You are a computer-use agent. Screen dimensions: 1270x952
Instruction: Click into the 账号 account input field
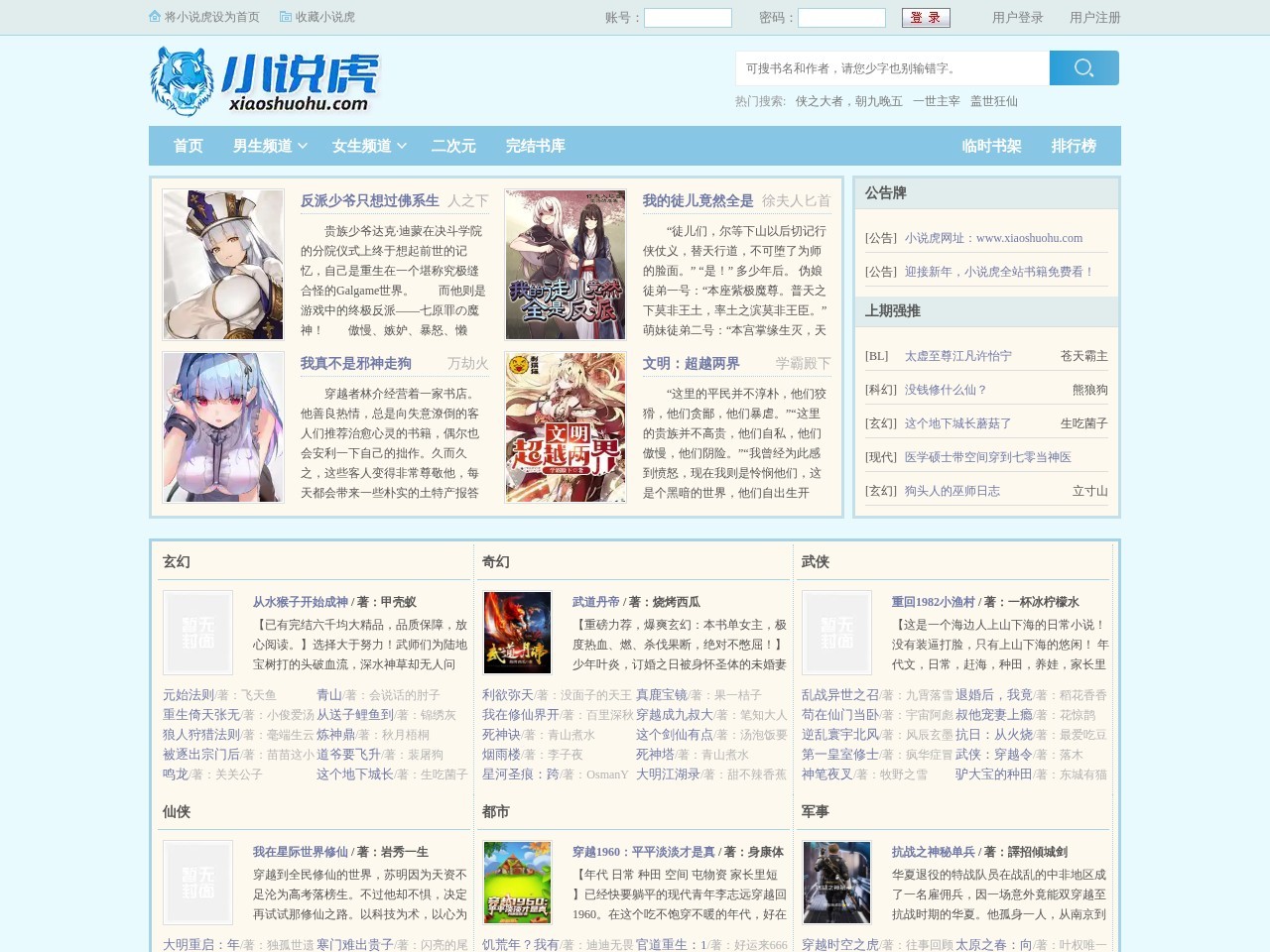click(687, 17)
